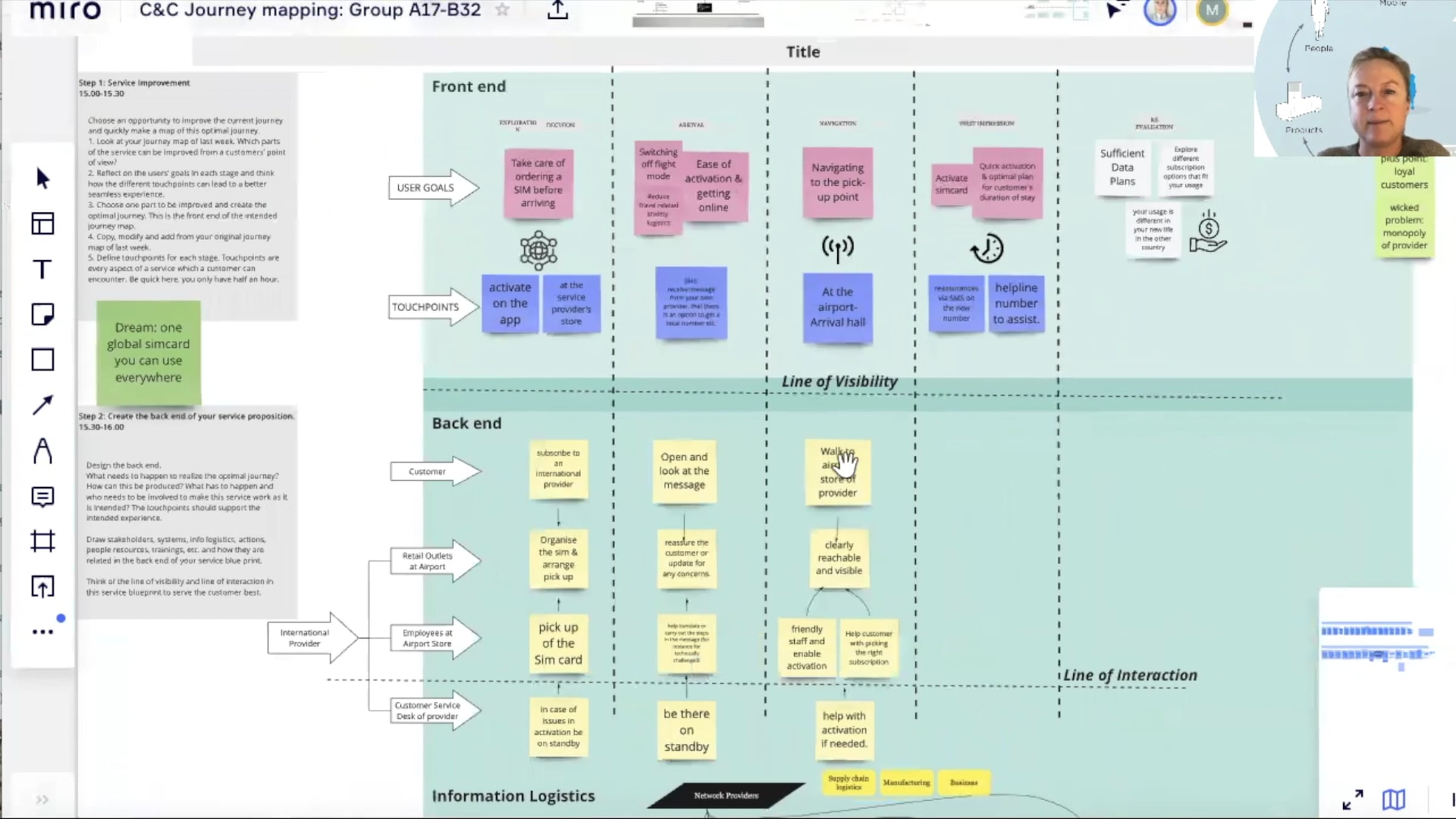The width and height of the screenshot is (1456, 819).
Task: Toggle fullscreen mode icon
Action: point(1352,799)
